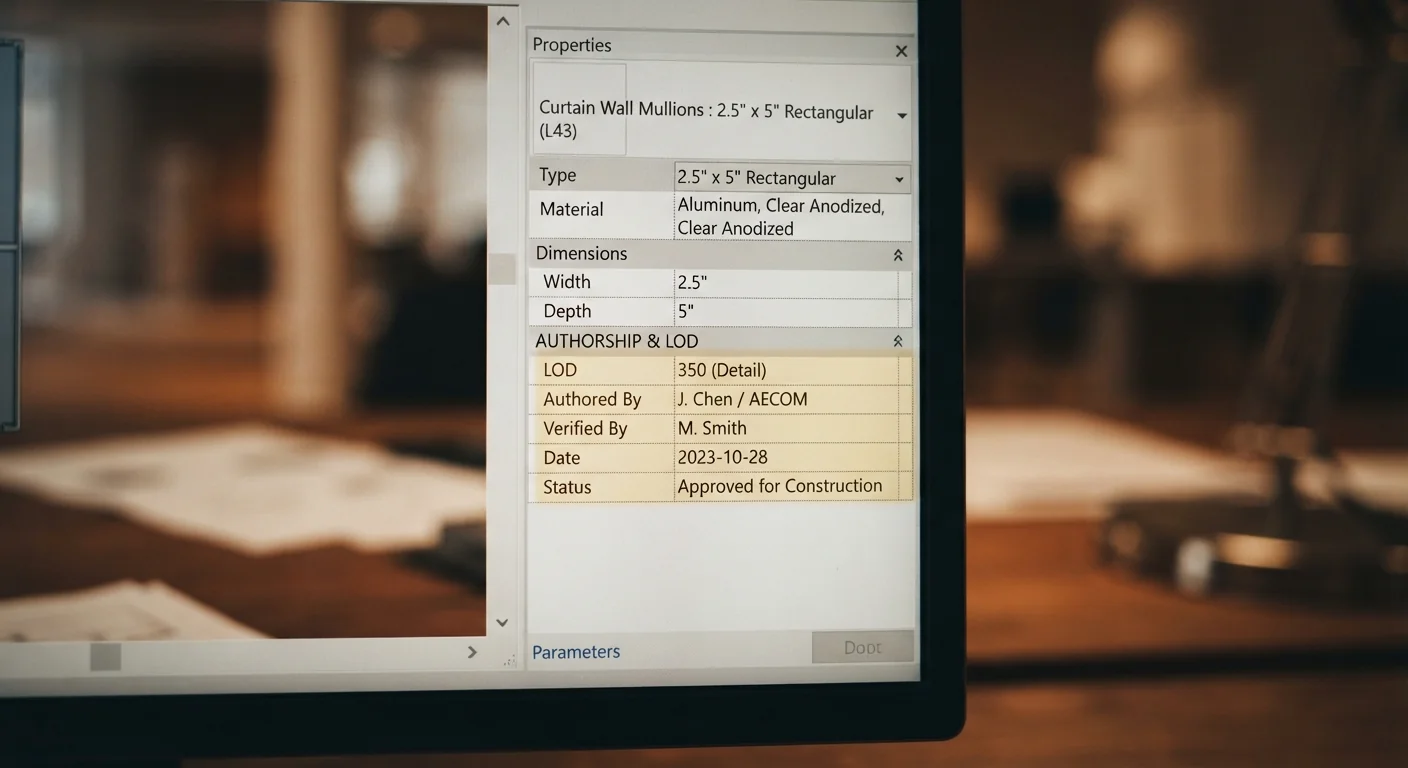Image resolution: width=1408 pixels, height=768 pixels.
Task: Click the Authored By label
Action: [592, 399]
